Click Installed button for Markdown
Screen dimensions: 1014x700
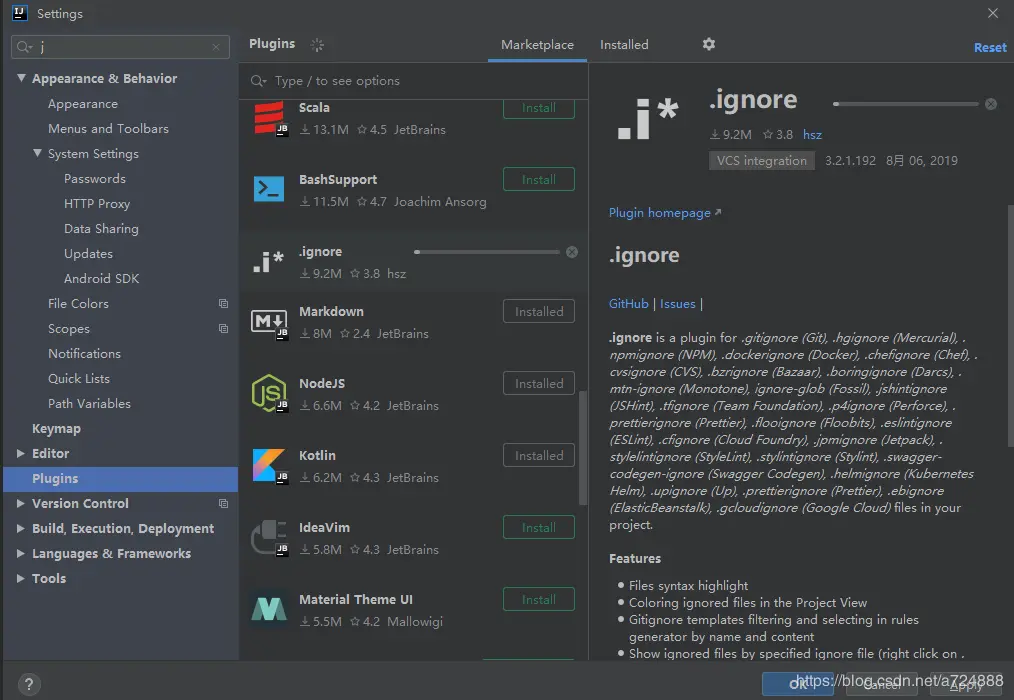539,311
